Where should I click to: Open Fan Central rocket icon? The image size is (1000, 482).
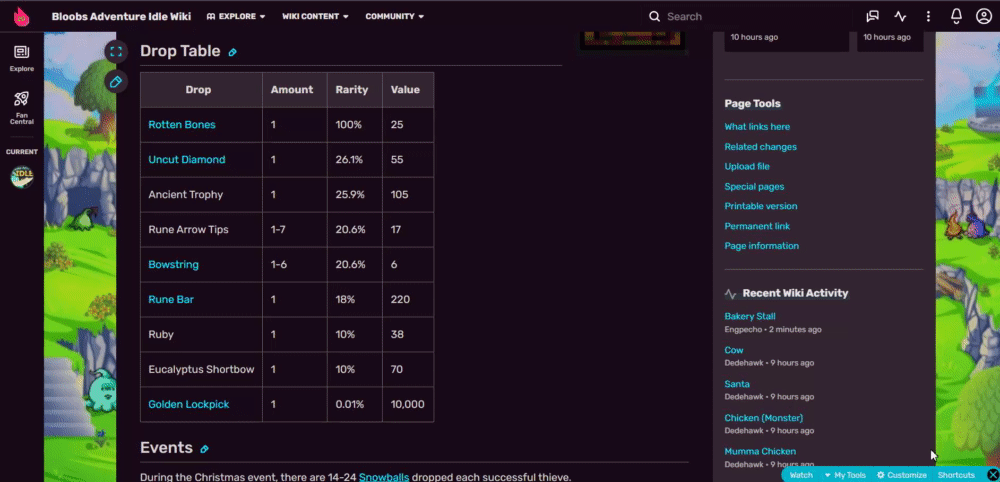tap(22, 107)
